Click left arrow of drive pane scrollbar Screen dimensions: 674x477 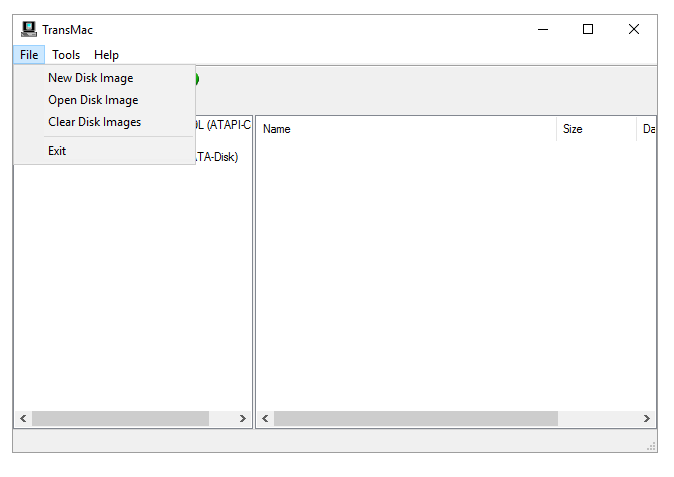click(23, 418)
